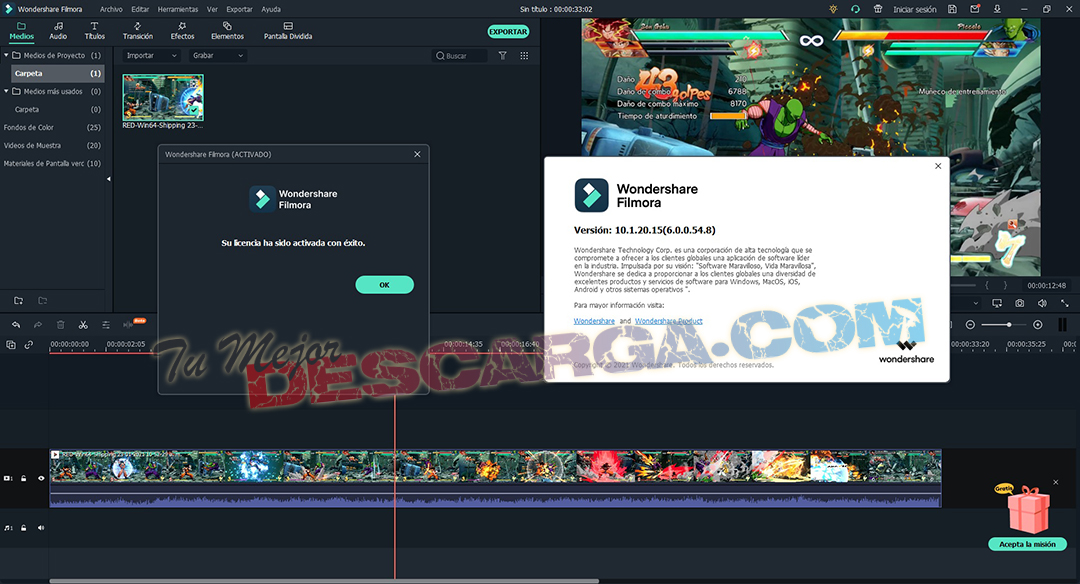Click the fullscreen expand arrows icon
Image resolution: width=1080 pixels, height=584 pixels.
[x=1064, y=303]
